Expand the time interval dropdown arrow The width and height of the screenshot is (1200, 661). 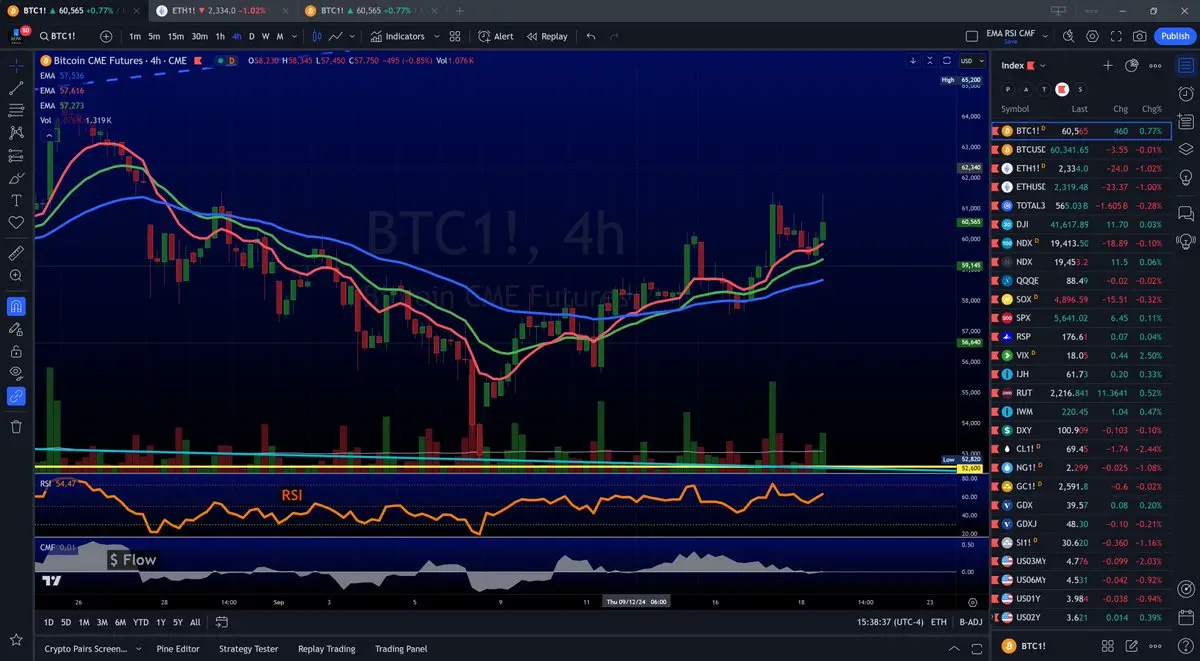(x=296, y=36)
